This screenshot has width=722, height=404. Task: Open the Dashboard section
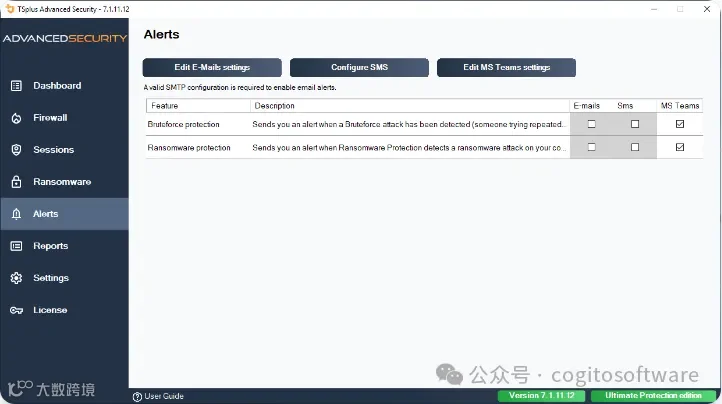(x=64, y=86)
